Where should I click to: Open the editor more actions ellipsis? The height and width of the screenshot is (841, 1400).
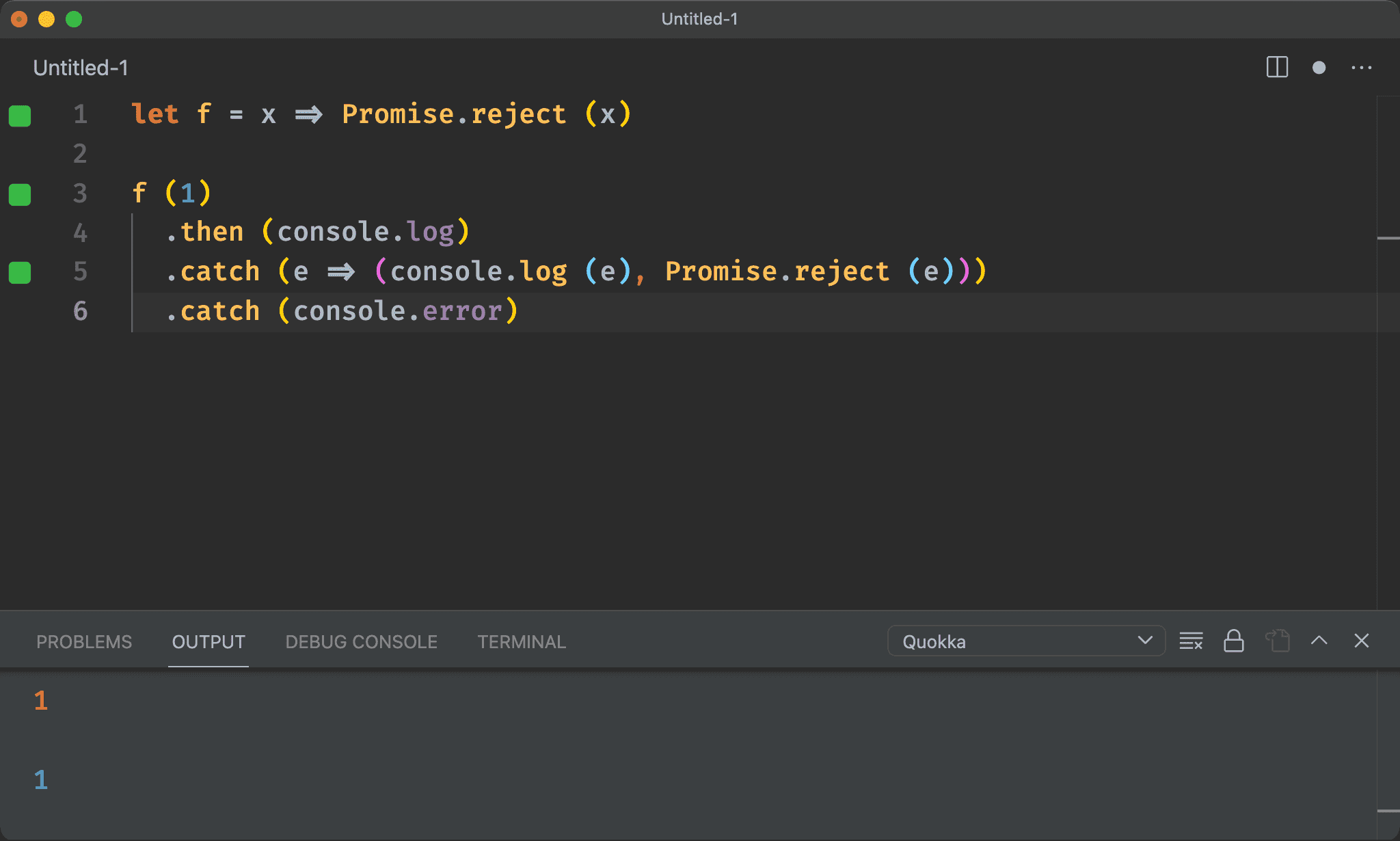coord(1361,67)
